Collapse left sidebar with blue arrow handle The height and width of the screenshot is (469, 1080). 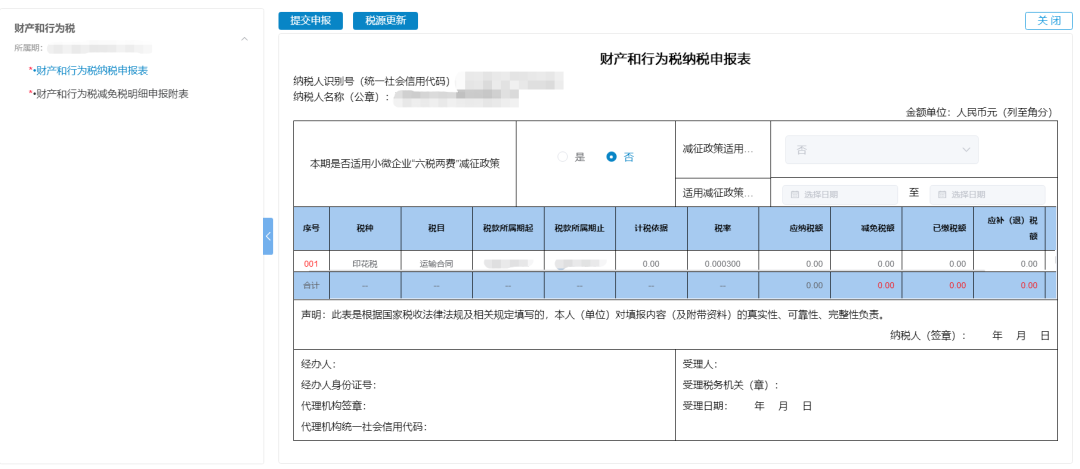(268, 236)
